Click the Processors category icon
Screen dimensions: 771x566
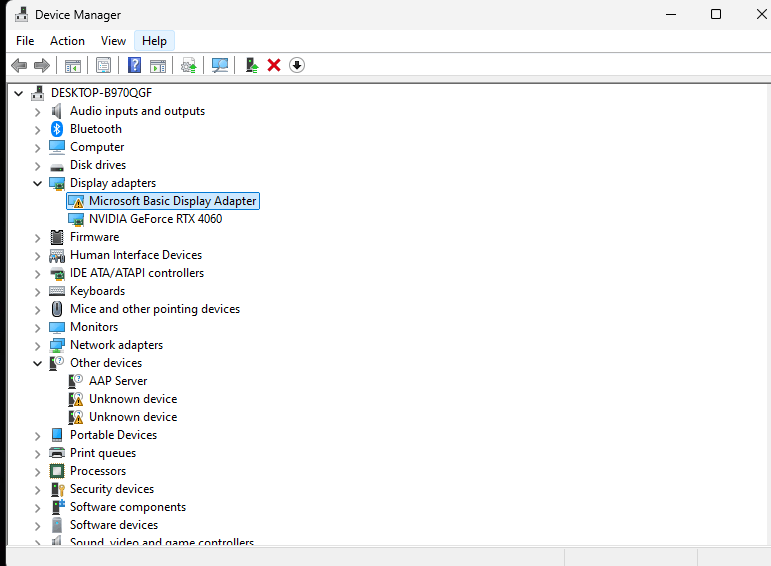57,471
